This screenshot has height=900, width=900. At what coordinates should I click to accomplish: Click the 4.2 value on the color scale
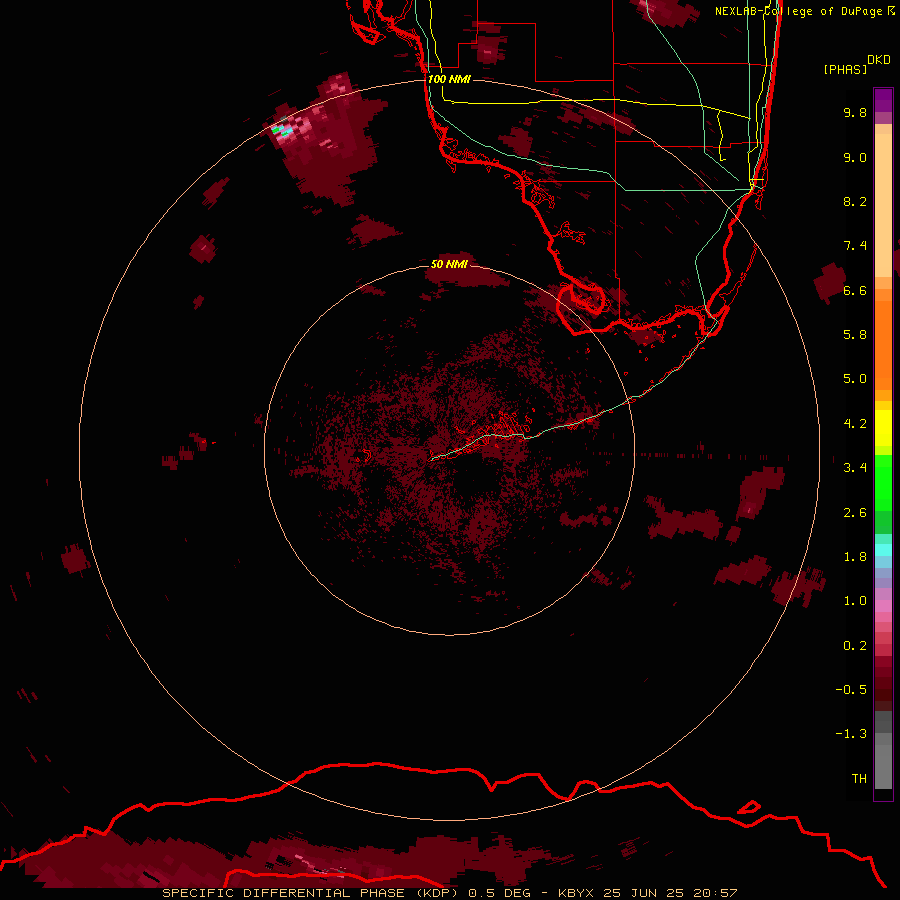pyautogui.click(x=855, y=424)
